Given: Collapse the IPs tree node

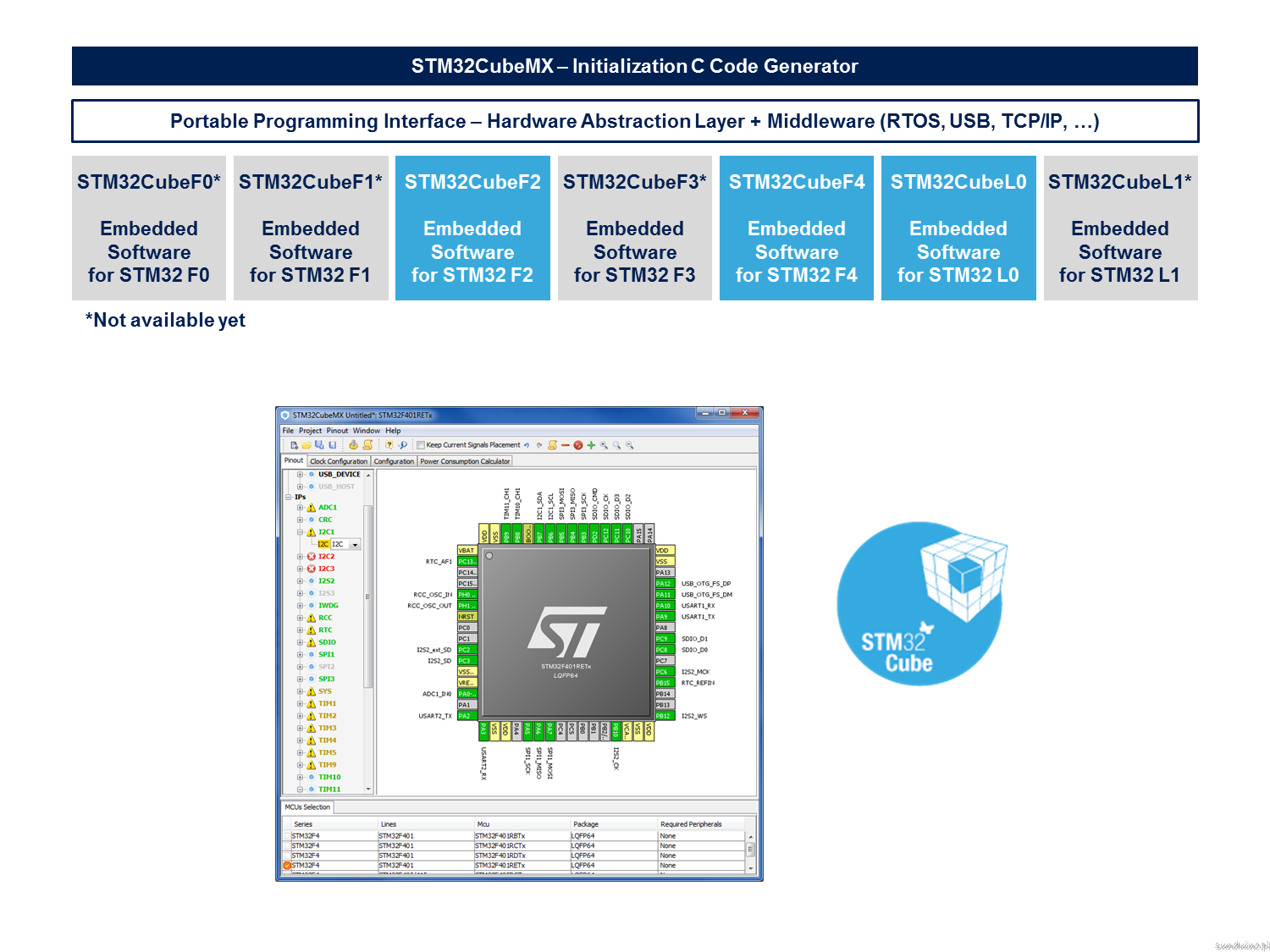Looking at the screenshot, I should (289, 498).
